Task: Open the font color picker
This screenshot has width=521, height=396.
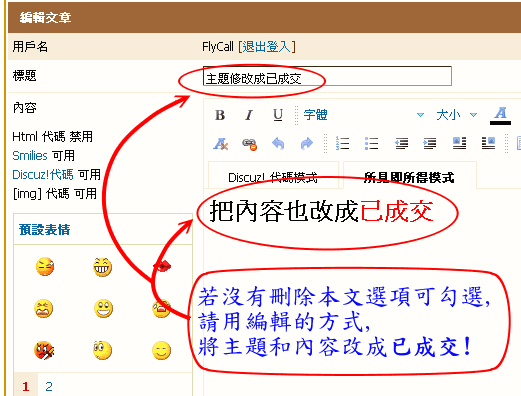Action: [x=500, y=115]
